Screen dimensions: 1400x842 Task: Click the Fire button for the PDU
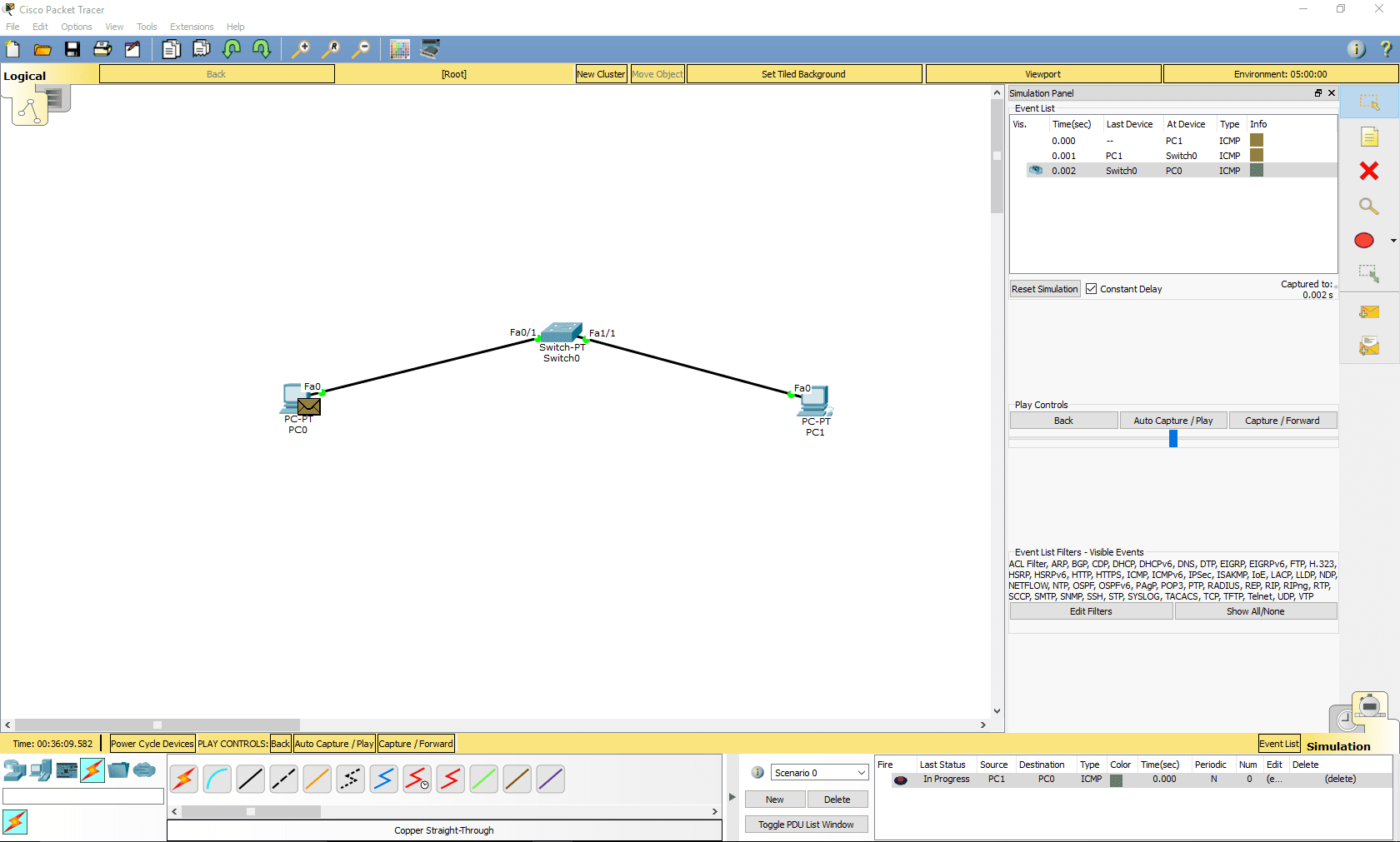[901, 780]
